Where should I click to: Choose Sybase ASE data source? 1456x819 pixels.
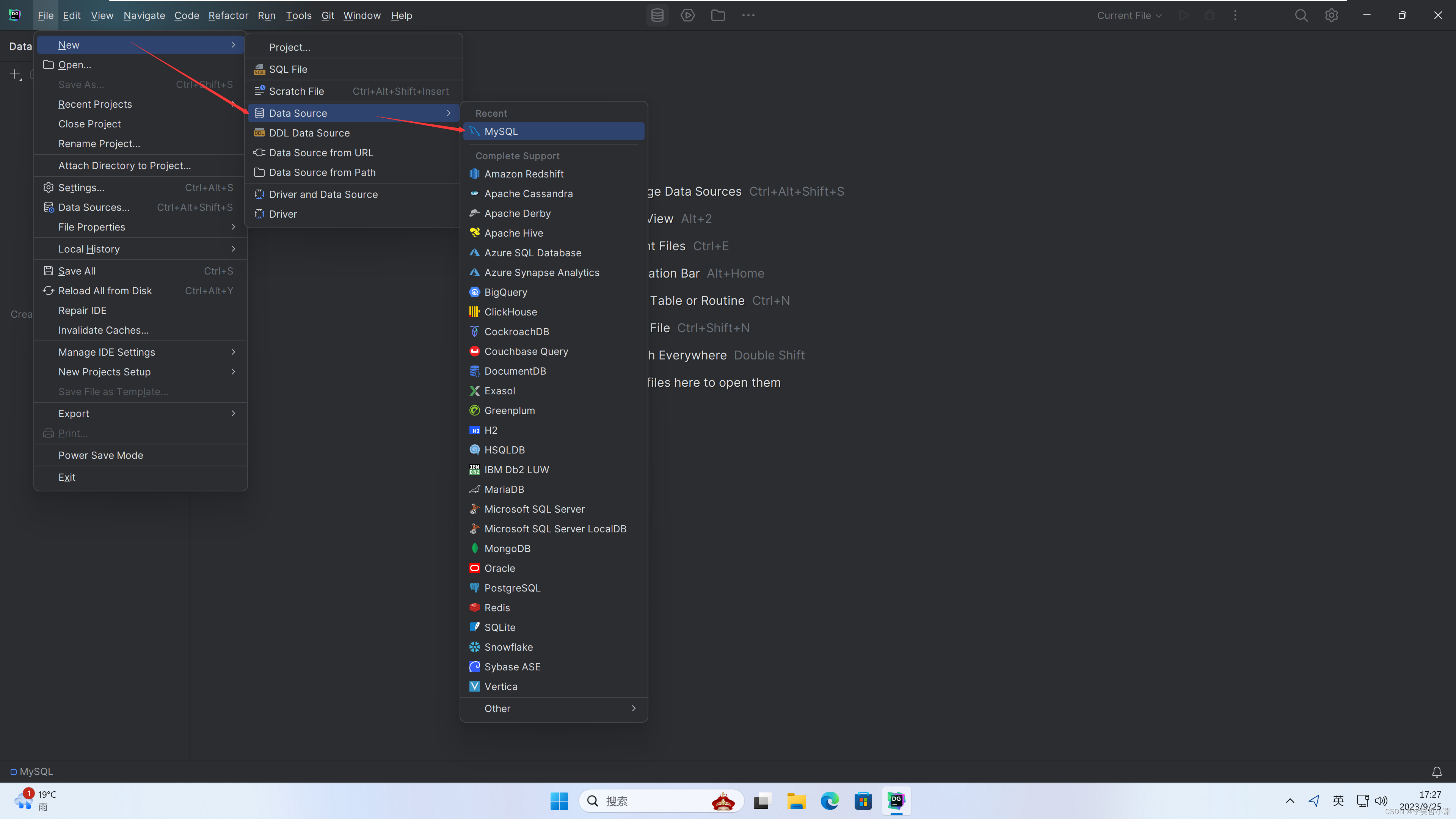tap(553, 667)
